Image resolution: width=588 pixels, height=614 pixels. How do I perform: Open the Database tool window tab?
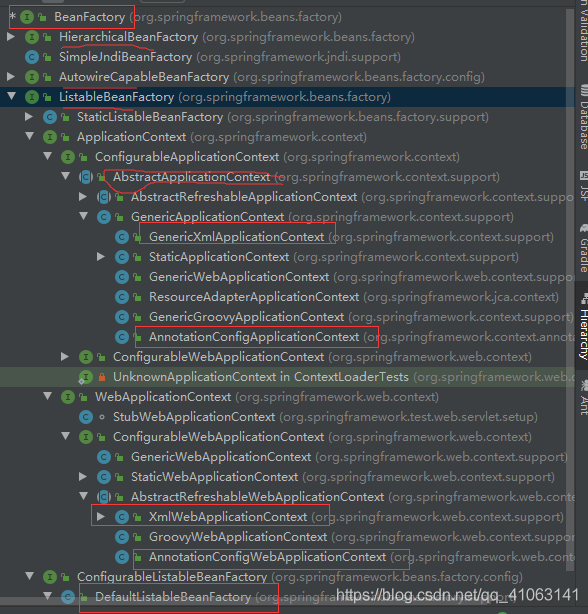pyautogui.click(x=583, y=117)
